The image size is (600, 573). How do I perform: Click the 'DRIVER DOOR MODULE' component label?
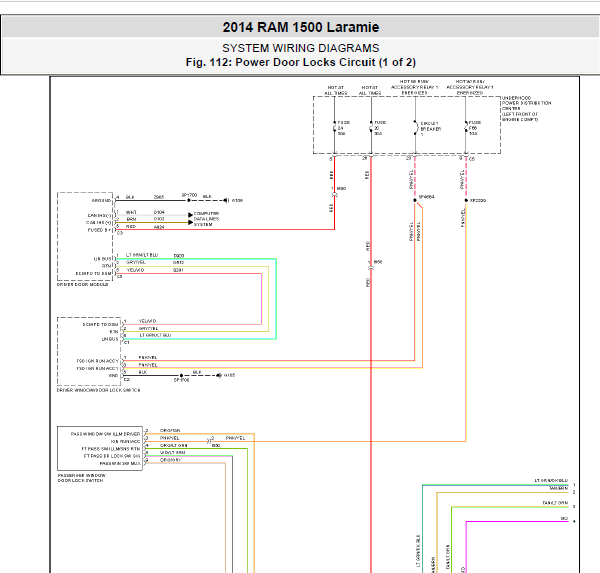83,284
